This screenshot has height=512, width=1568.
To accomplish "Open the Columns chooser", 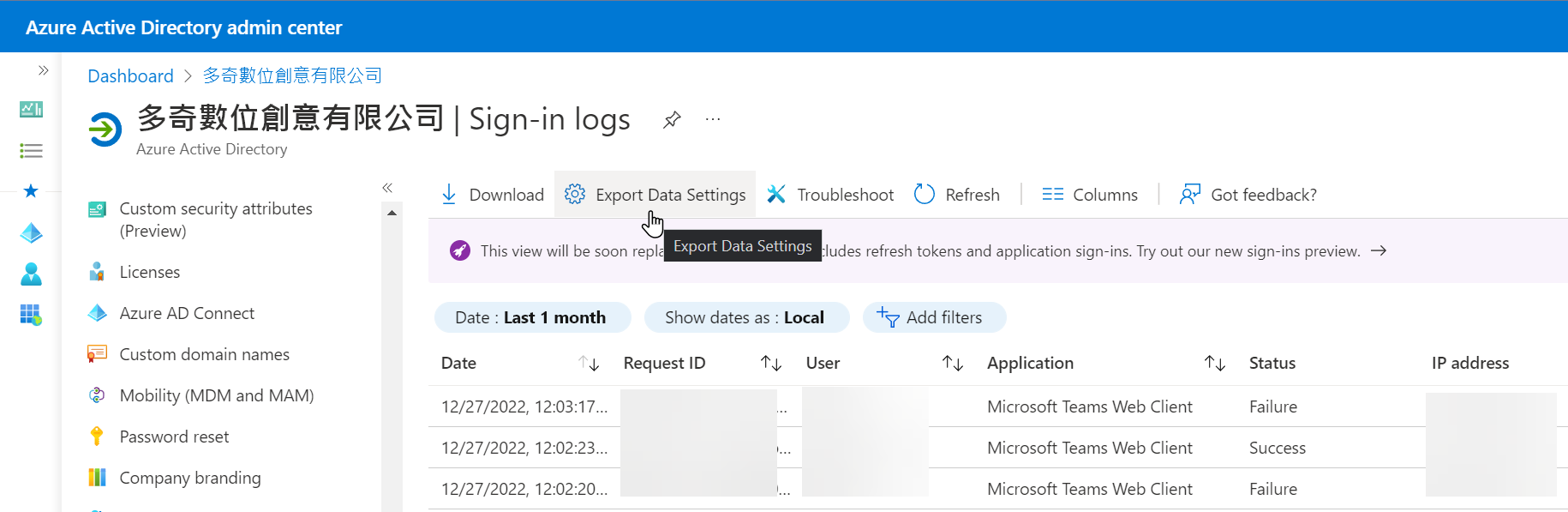I will (x=1089, y=195).
